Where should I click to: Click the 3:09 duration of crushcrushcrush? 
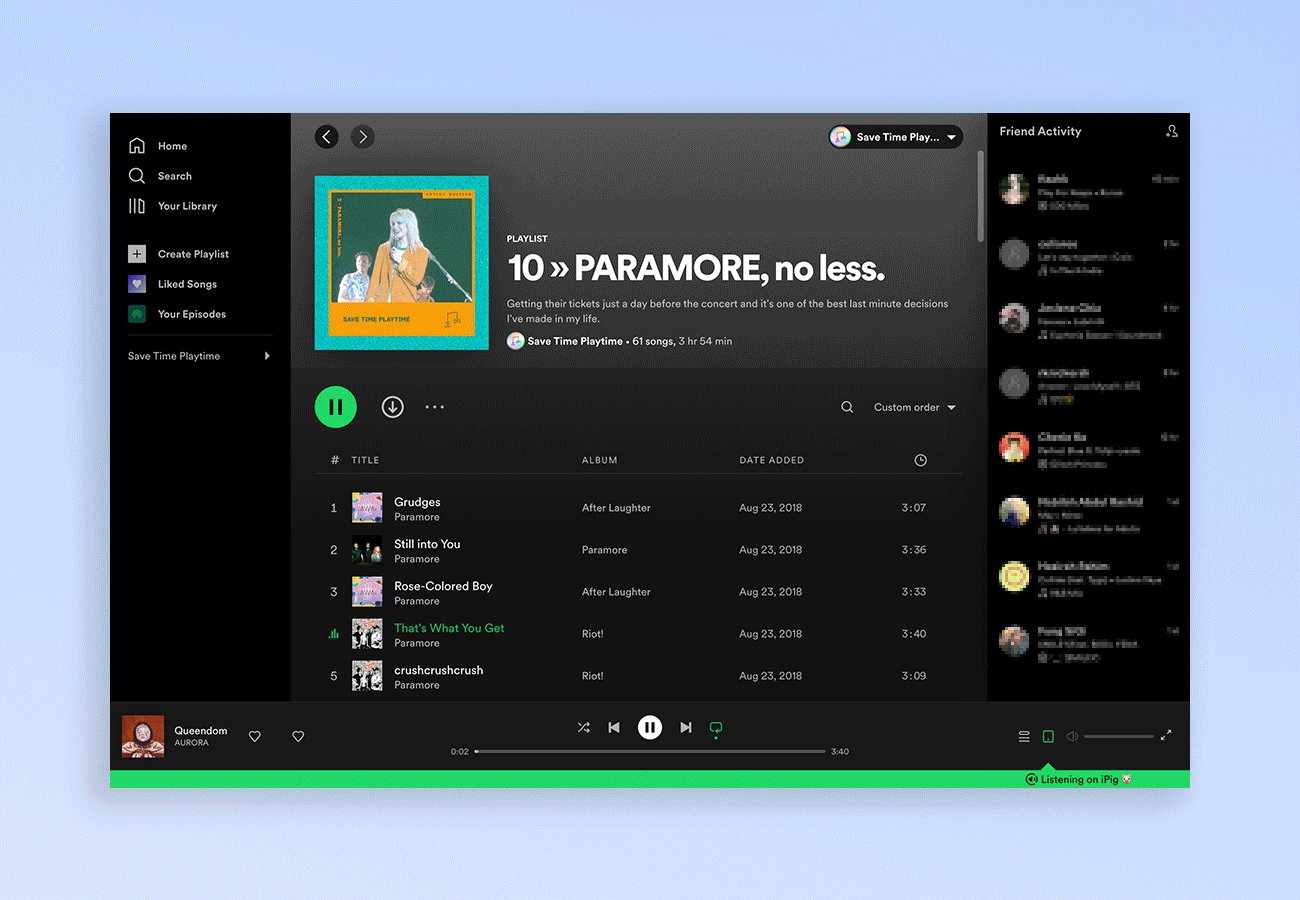[x=914, y=676]
